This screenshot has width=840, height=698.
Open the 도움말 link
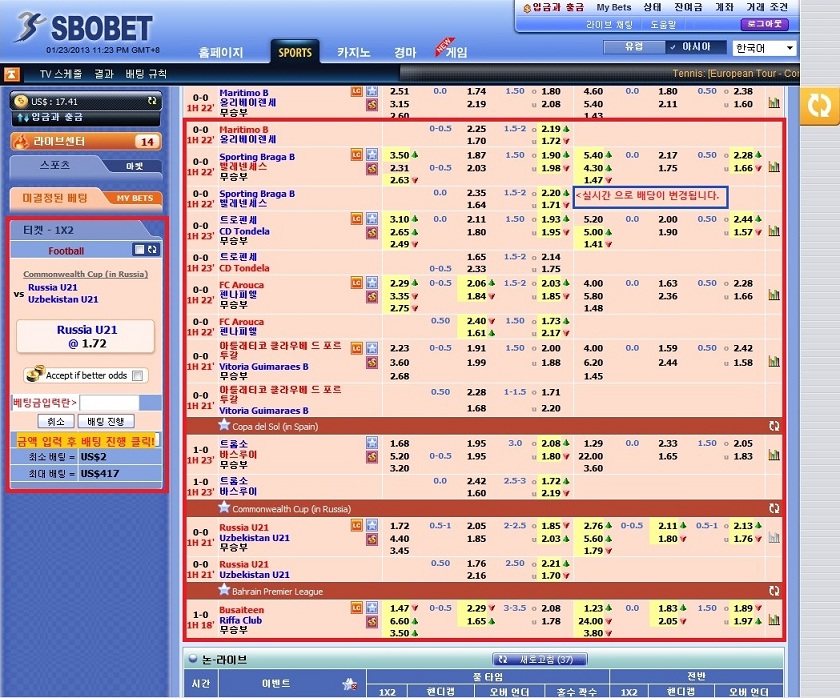click(663, 25)
